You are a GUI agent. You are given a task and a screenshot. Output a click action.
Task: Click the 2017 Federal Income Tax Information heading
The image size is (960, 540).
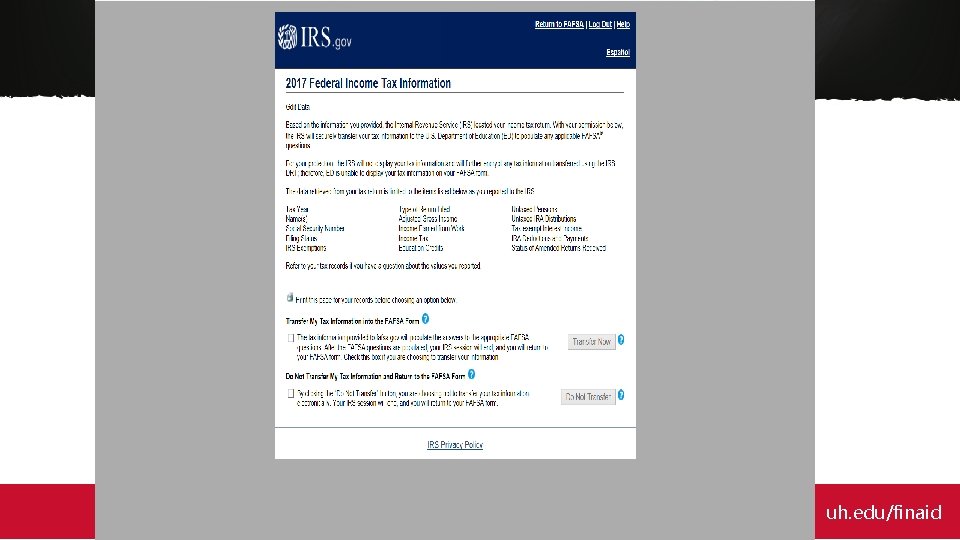click(x=368, y=83)
